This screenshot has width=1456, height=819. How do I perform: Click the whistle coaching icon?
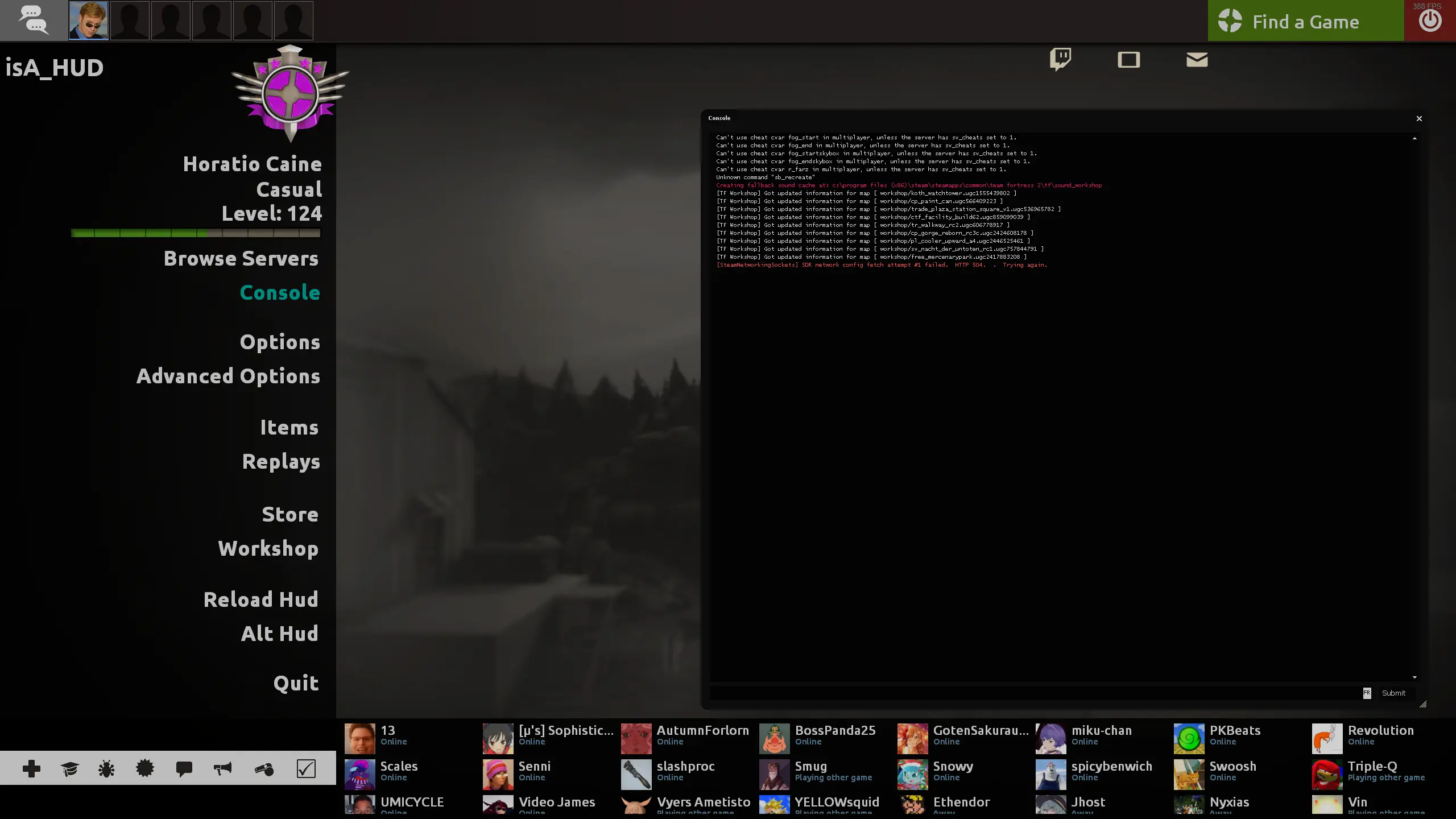pos(264,769)
